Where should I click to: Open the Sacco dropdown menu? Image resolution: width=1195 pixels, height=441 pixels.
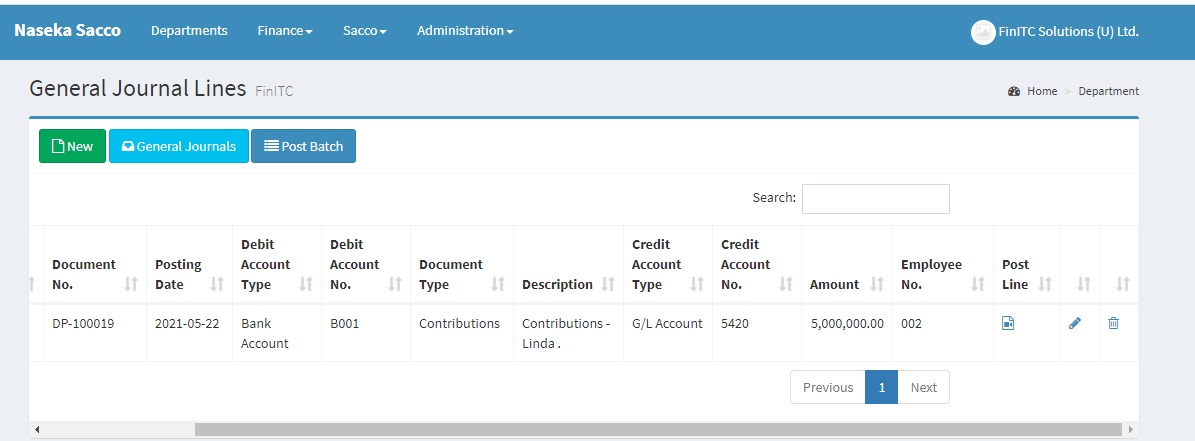pos(364,31)
